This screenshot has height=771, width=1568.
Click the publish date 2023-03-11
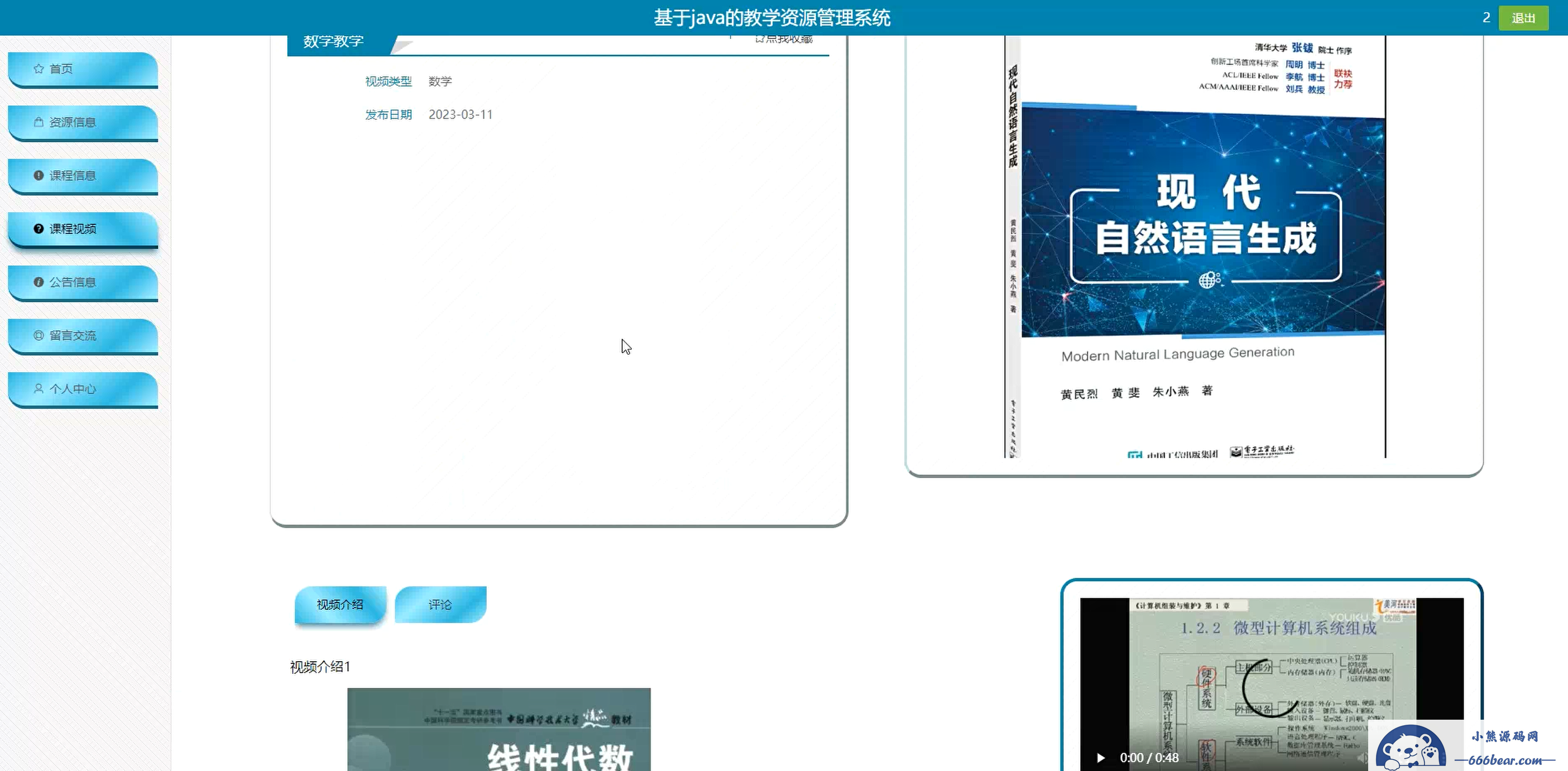tap(460, 115)
